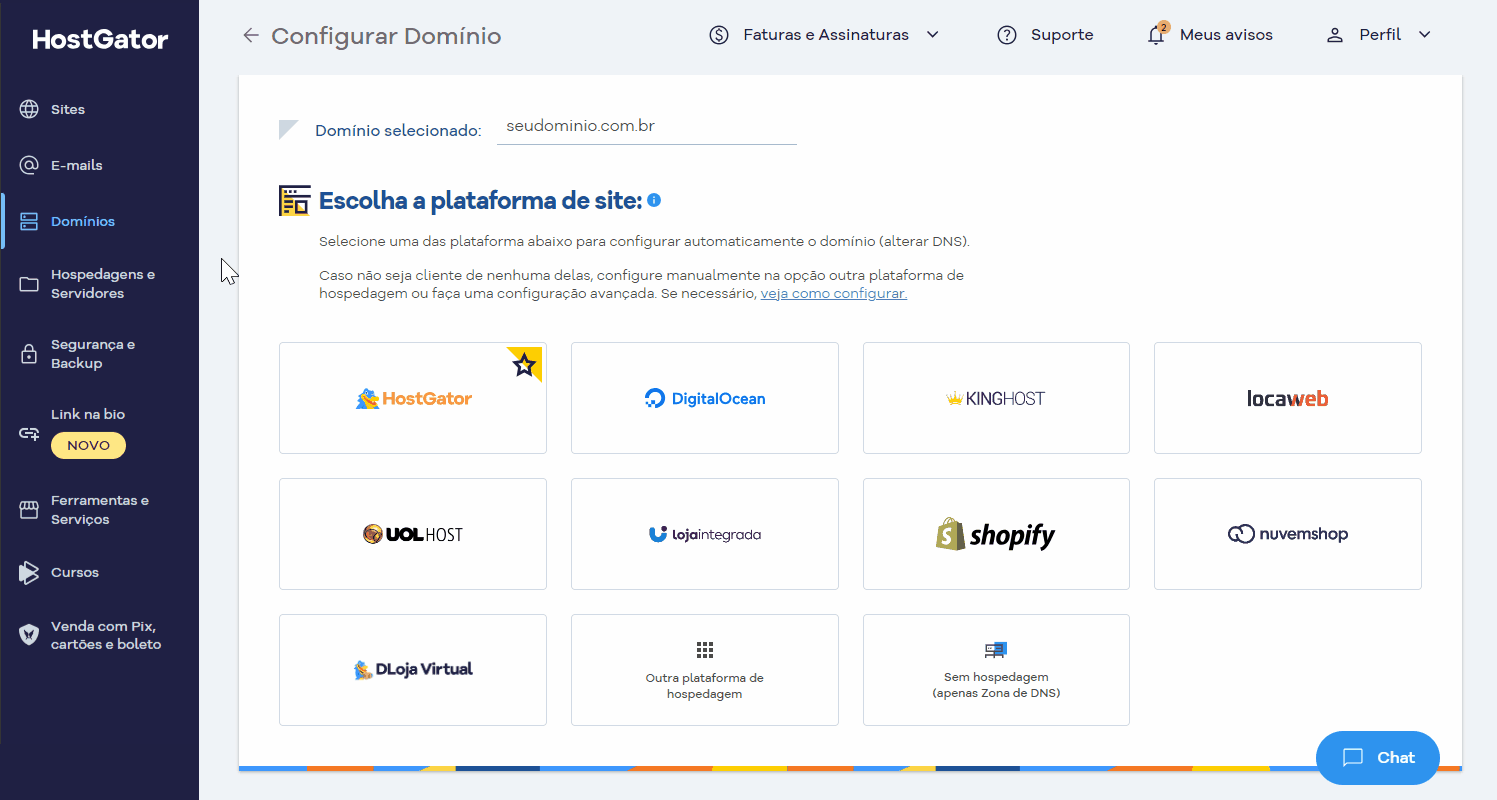Click the platform layout icon beside heading
The height and width of the screenshot is (800, 1497).
pyautogui.click(x=294, y=201)
